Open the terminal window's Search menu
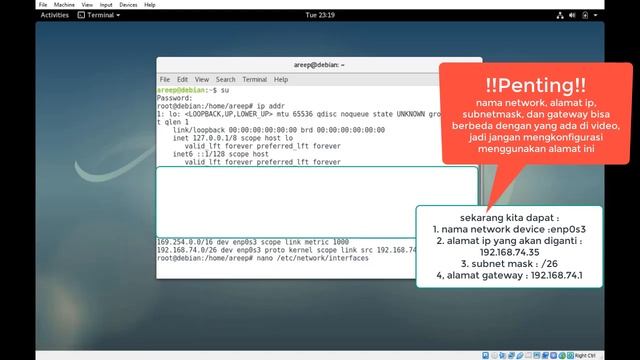Image resolution: width=640 pixels, height=360 pixels. click(x=226, y=80)
